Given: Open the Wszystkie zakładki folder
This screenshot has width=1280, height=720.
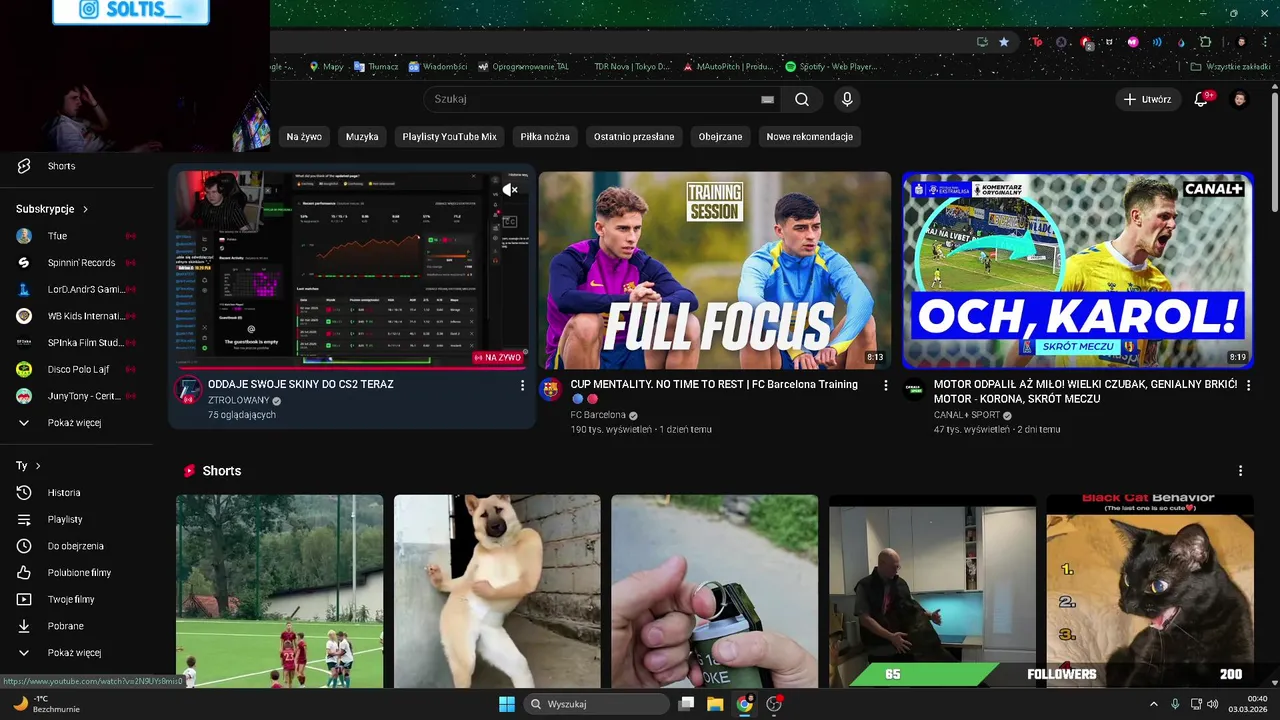Looking at the screenshot, I should tap(1230, 67).
